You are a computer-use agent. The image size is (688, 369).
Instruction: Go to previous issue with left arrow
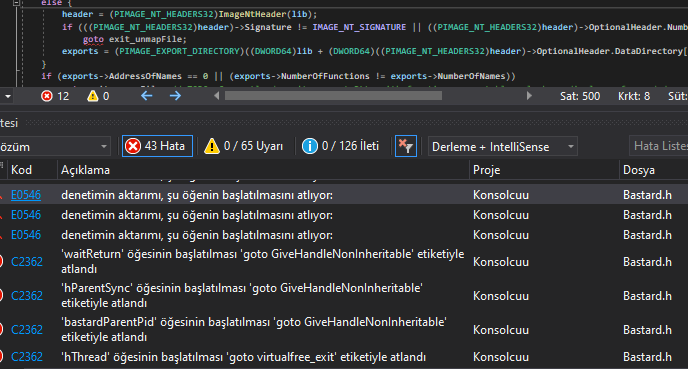147,96
